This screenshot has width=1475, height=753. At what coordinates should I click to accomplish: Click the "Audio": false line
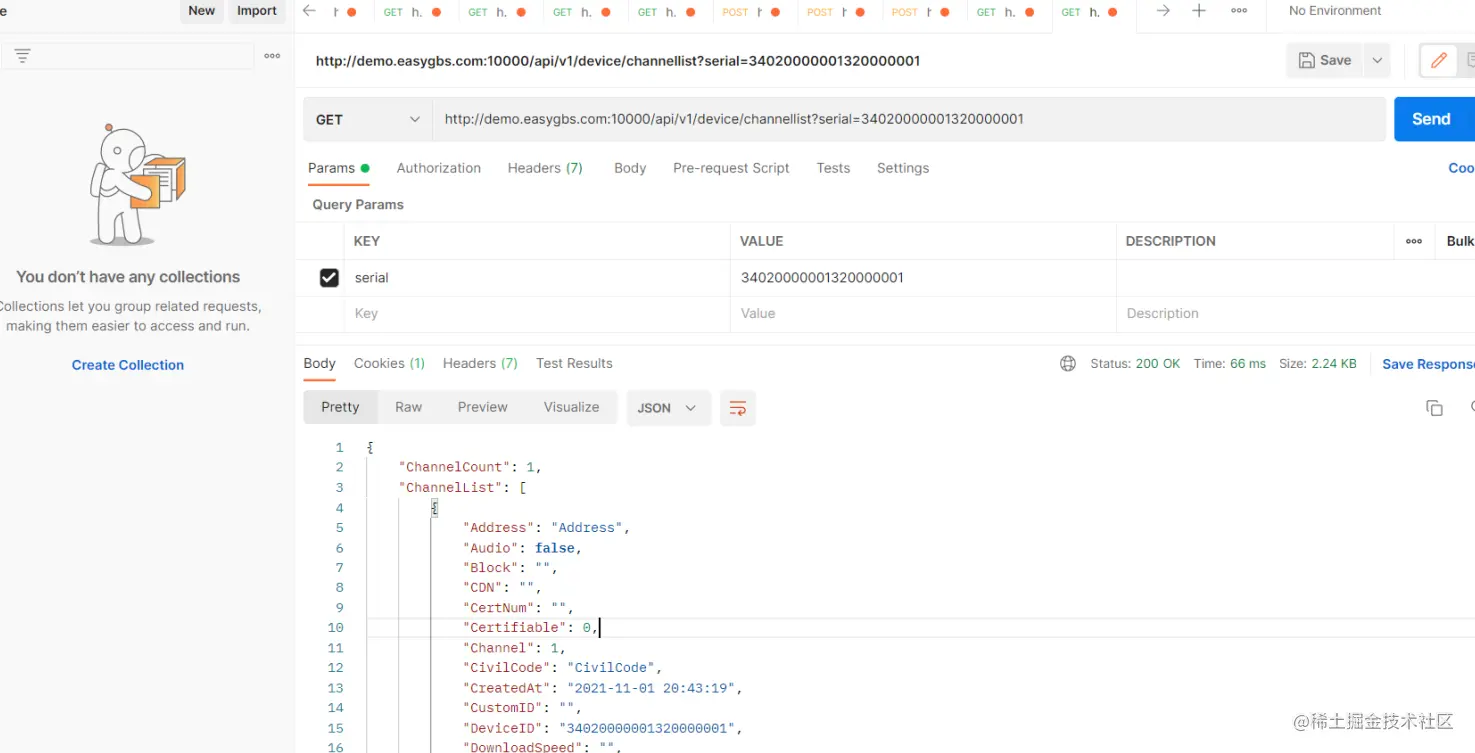522,548
